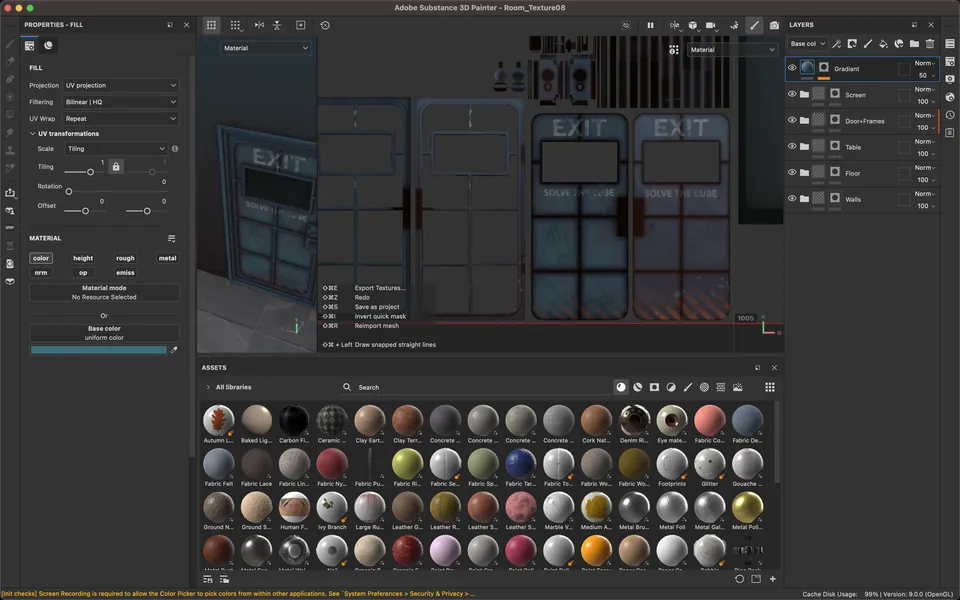Open the camera settings video icon
This screenshot has width=960, height=600.
[x=710, y=25]
